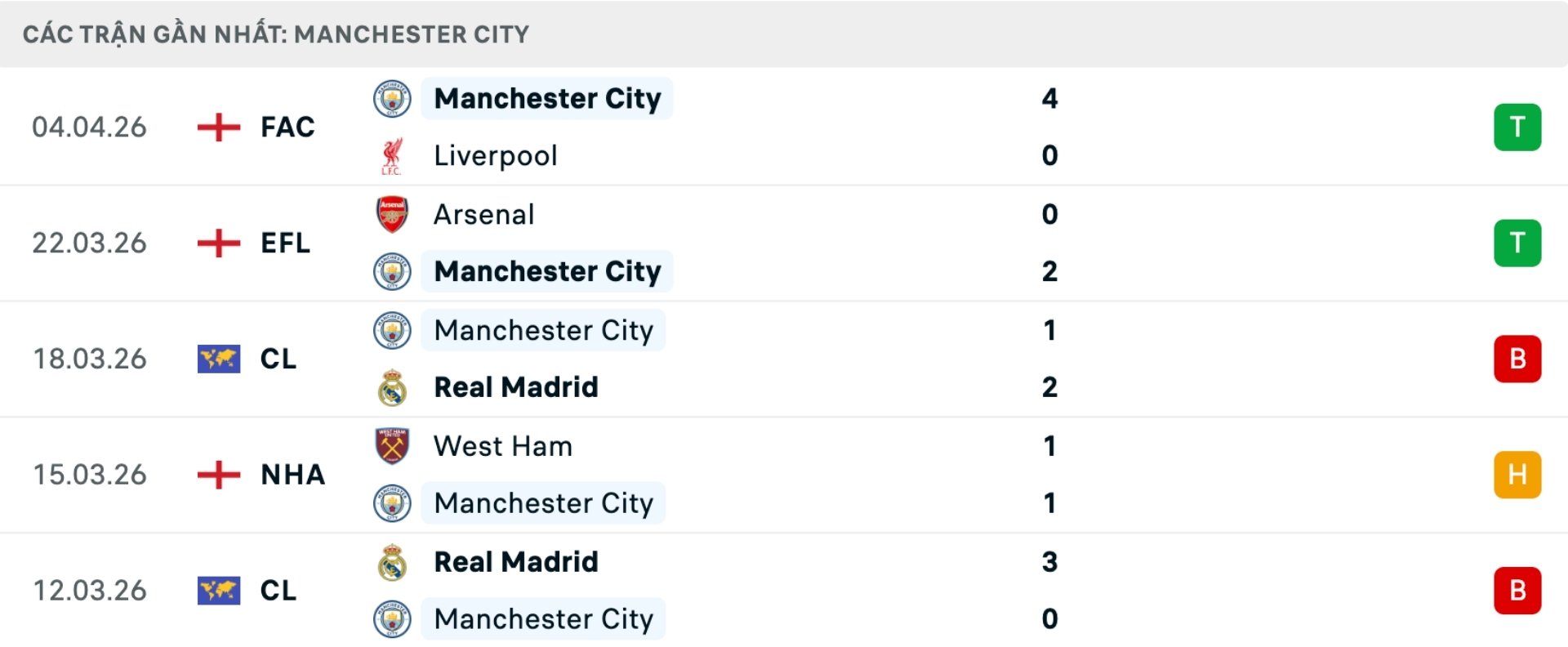Viewport: 1568px width, 647px height.
Task: Click Real Madrid crest in 12.03.26 match
Action: [392, 562]
